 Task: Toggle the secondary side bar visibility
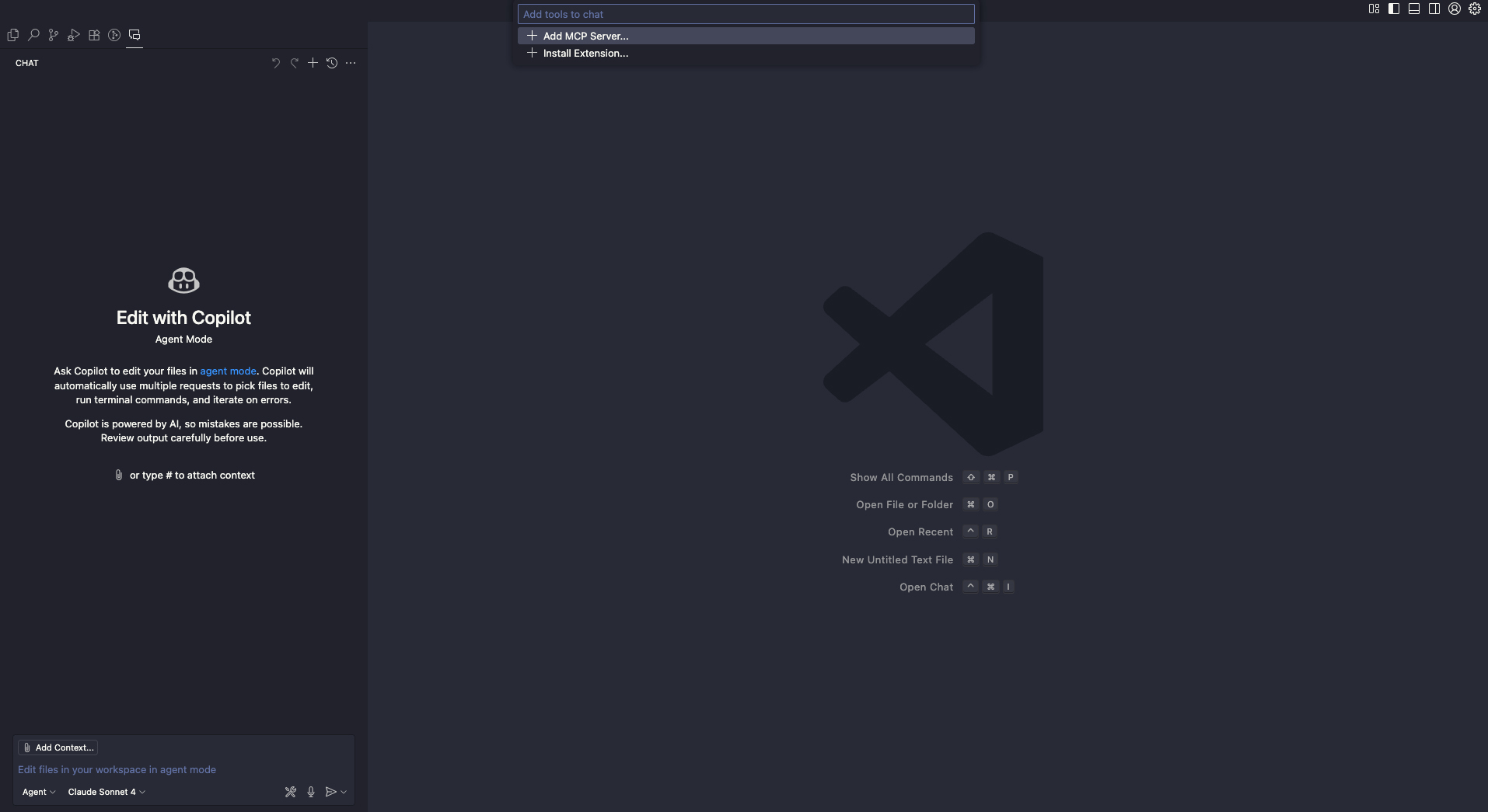(1434, 9)
